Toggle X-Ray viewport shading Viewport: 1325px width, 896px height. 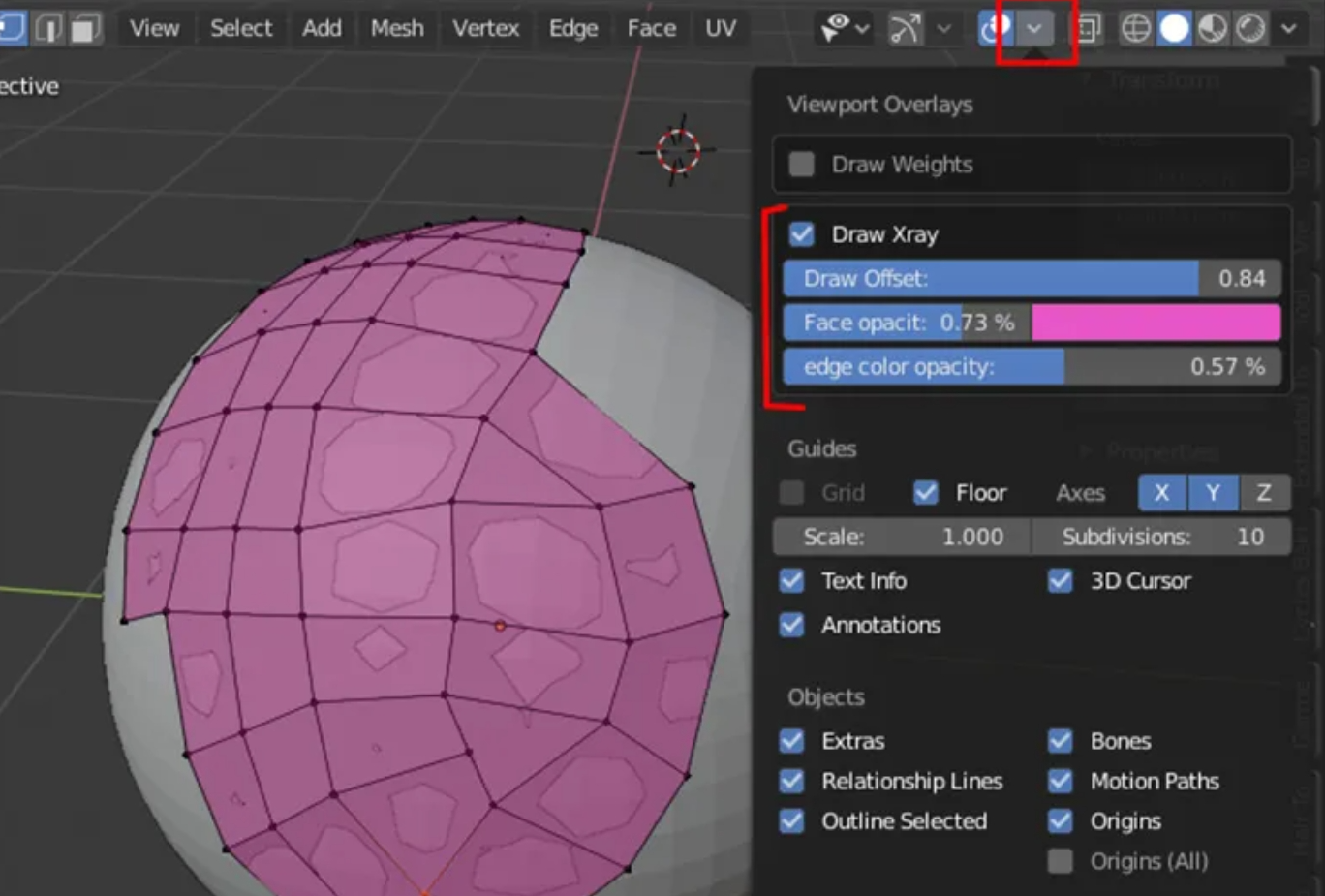click(1088, 28)
